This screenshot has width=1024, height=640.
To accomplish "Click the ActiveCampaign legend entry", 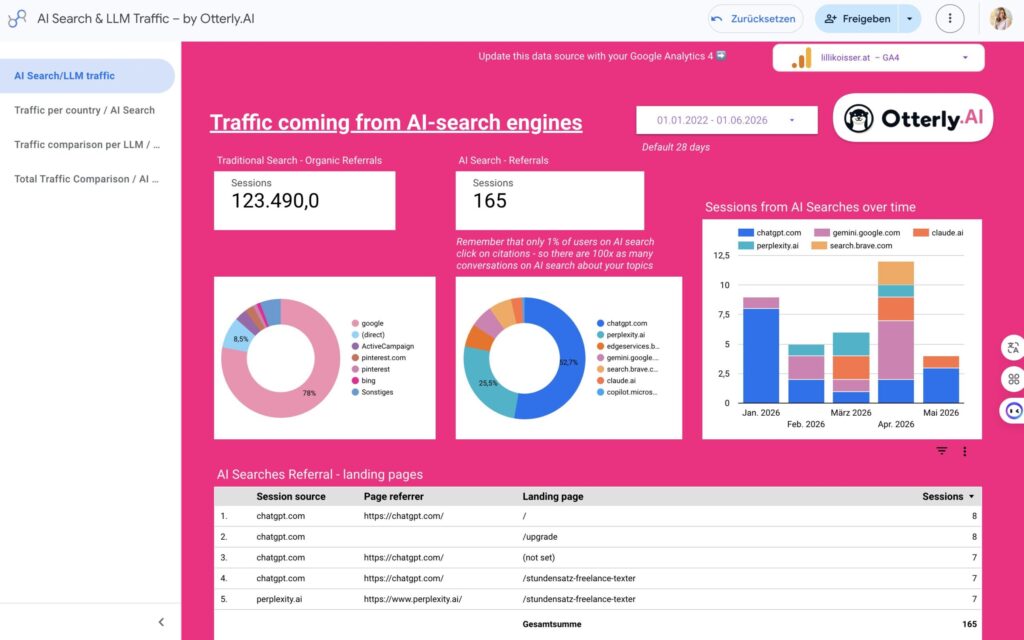I will 383,346.
